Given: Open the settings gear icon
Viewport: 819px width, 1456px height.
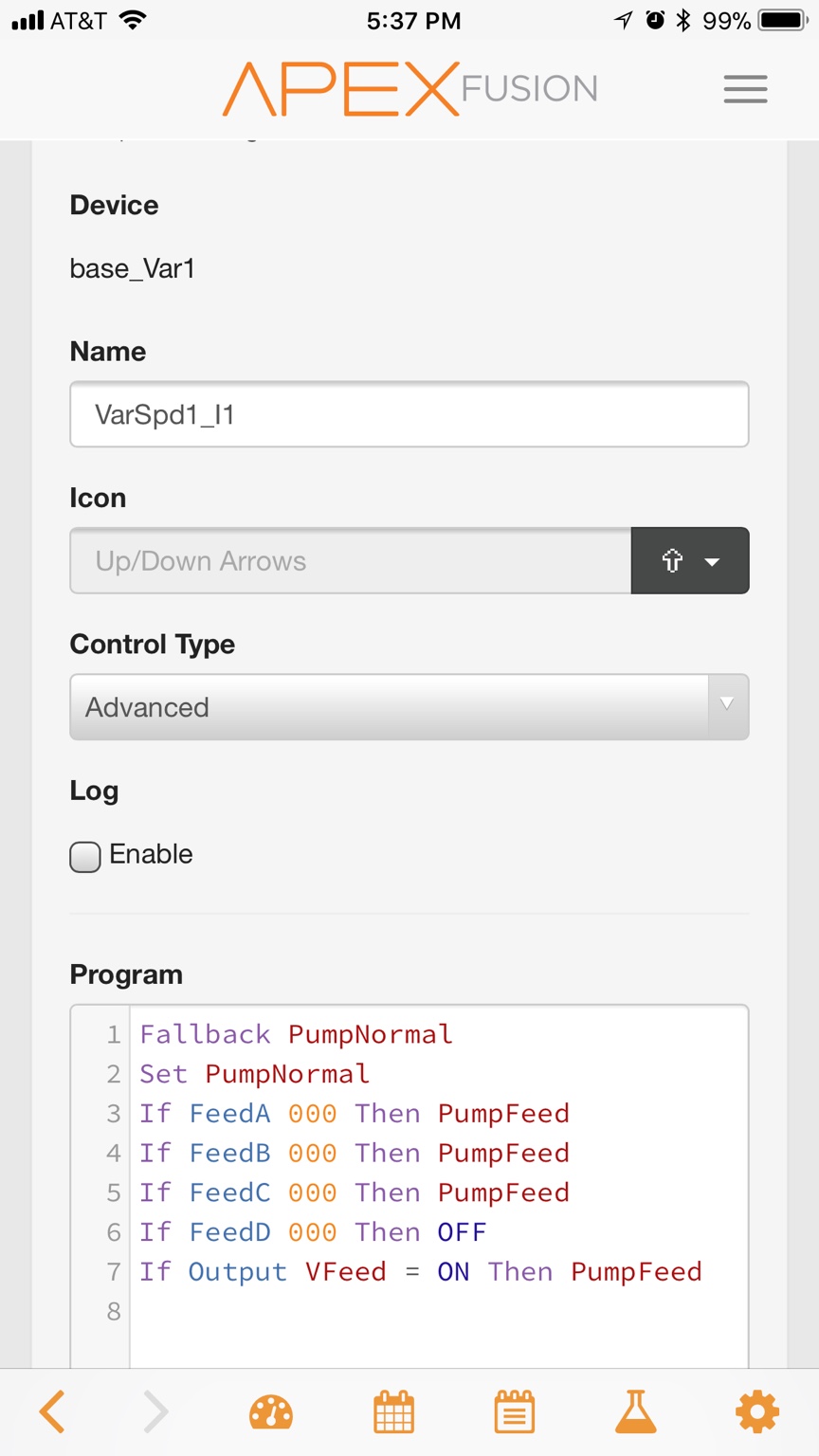Looking at the screenshot, I should click(x=757, y=1412).
